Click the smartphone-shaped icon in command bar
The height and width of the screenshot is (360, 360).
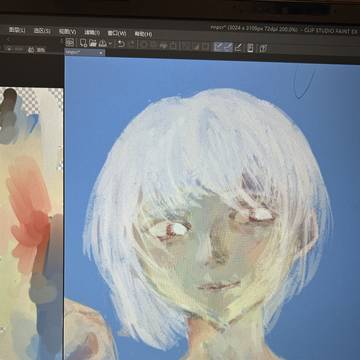pos(250,48)
